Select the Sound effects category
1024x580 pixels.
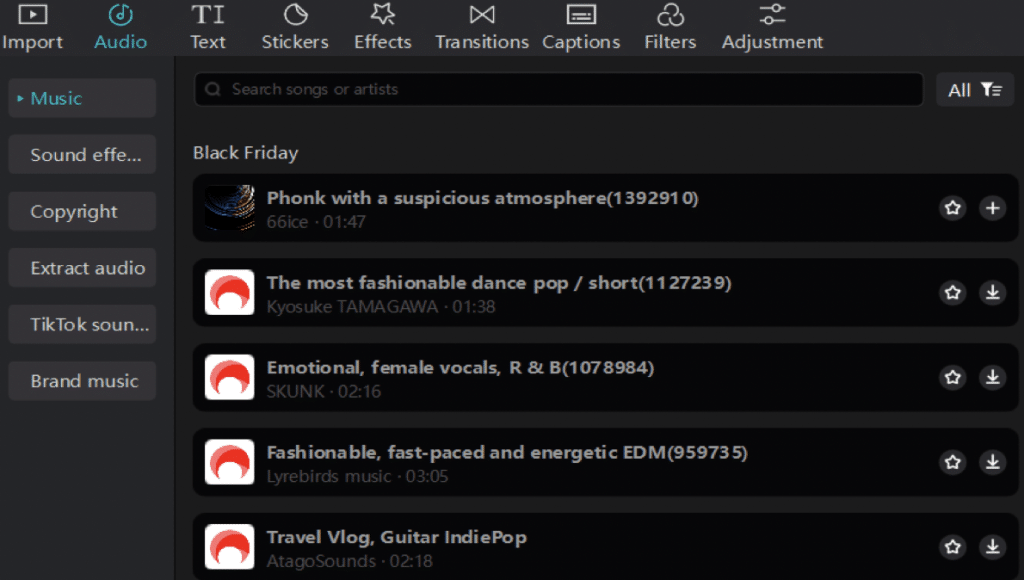click(x=82, y=155)
